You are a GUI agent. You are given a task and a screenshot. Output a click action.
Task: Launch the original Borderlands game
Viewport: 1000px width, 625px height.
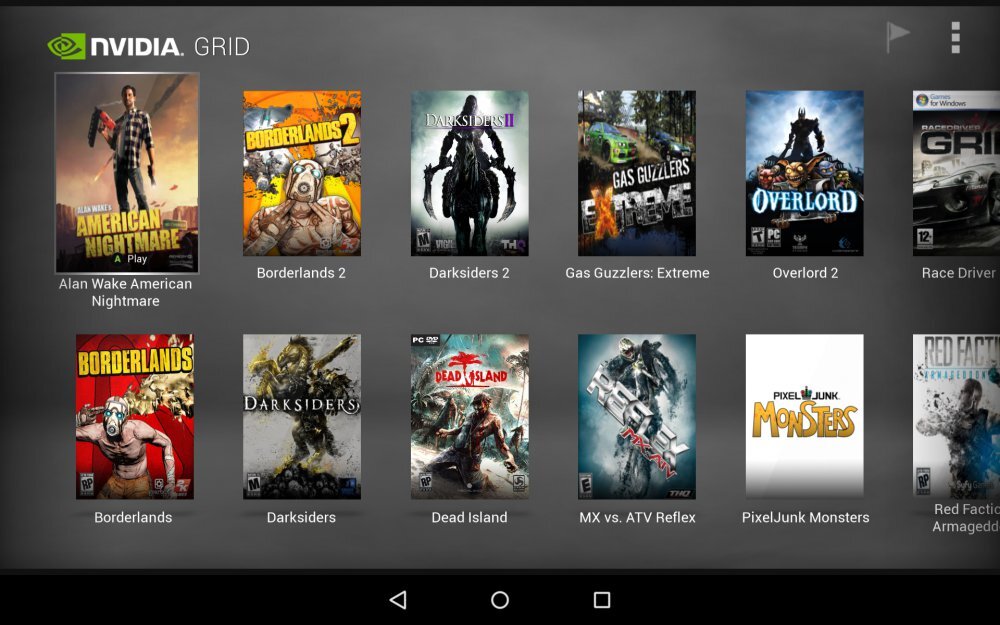pyautogui.click(x=134, y=415)
